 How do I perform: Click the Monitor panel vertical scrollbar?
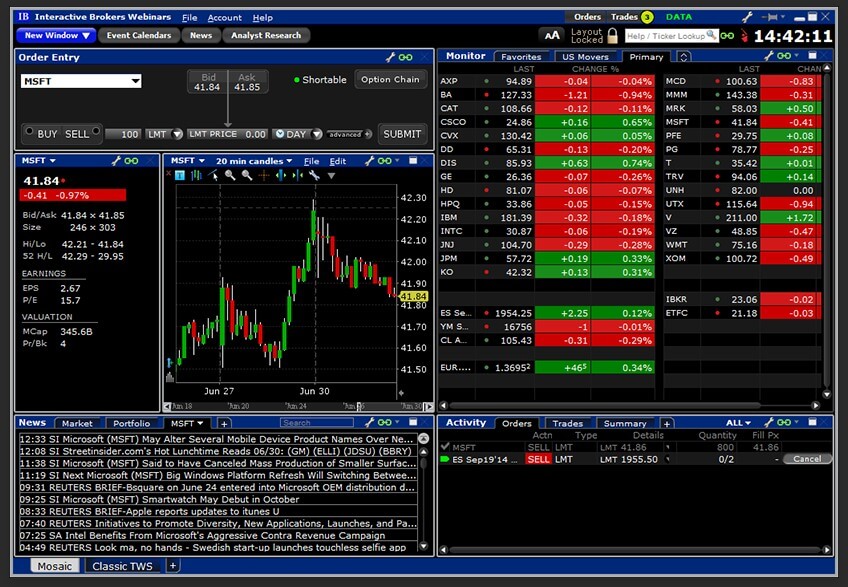(x=826, y=232)
